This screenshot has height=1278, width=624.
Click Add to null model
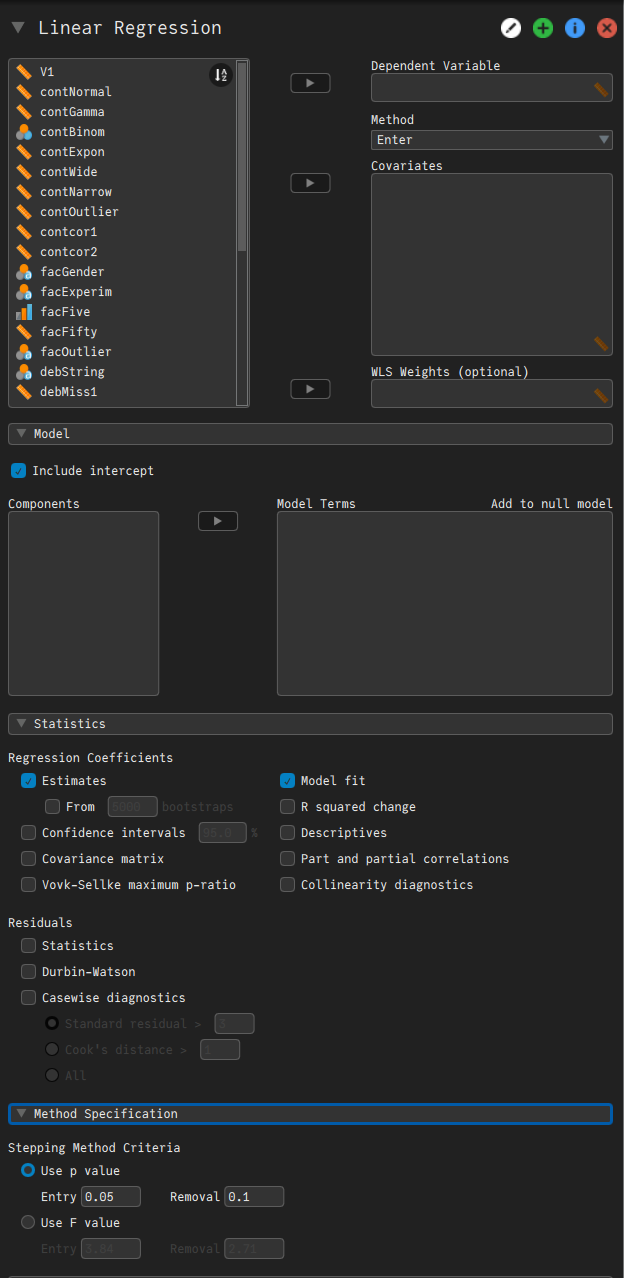point(551,503)
